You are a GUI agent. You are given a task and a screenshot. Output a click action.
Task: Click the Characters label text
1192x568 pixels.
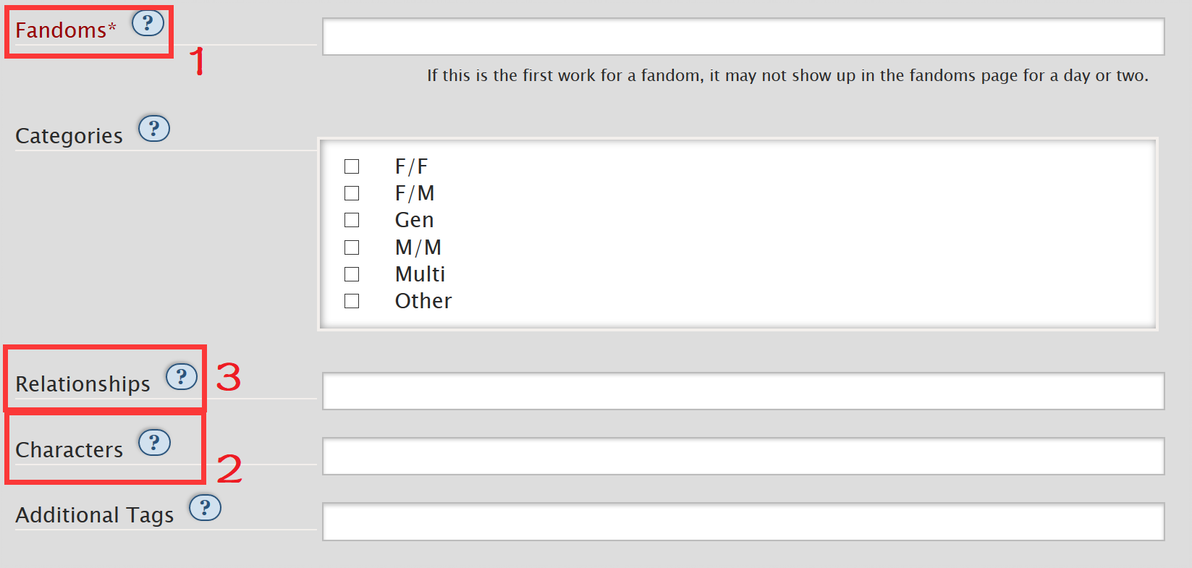pyautogui.click(x=69, y=450)
